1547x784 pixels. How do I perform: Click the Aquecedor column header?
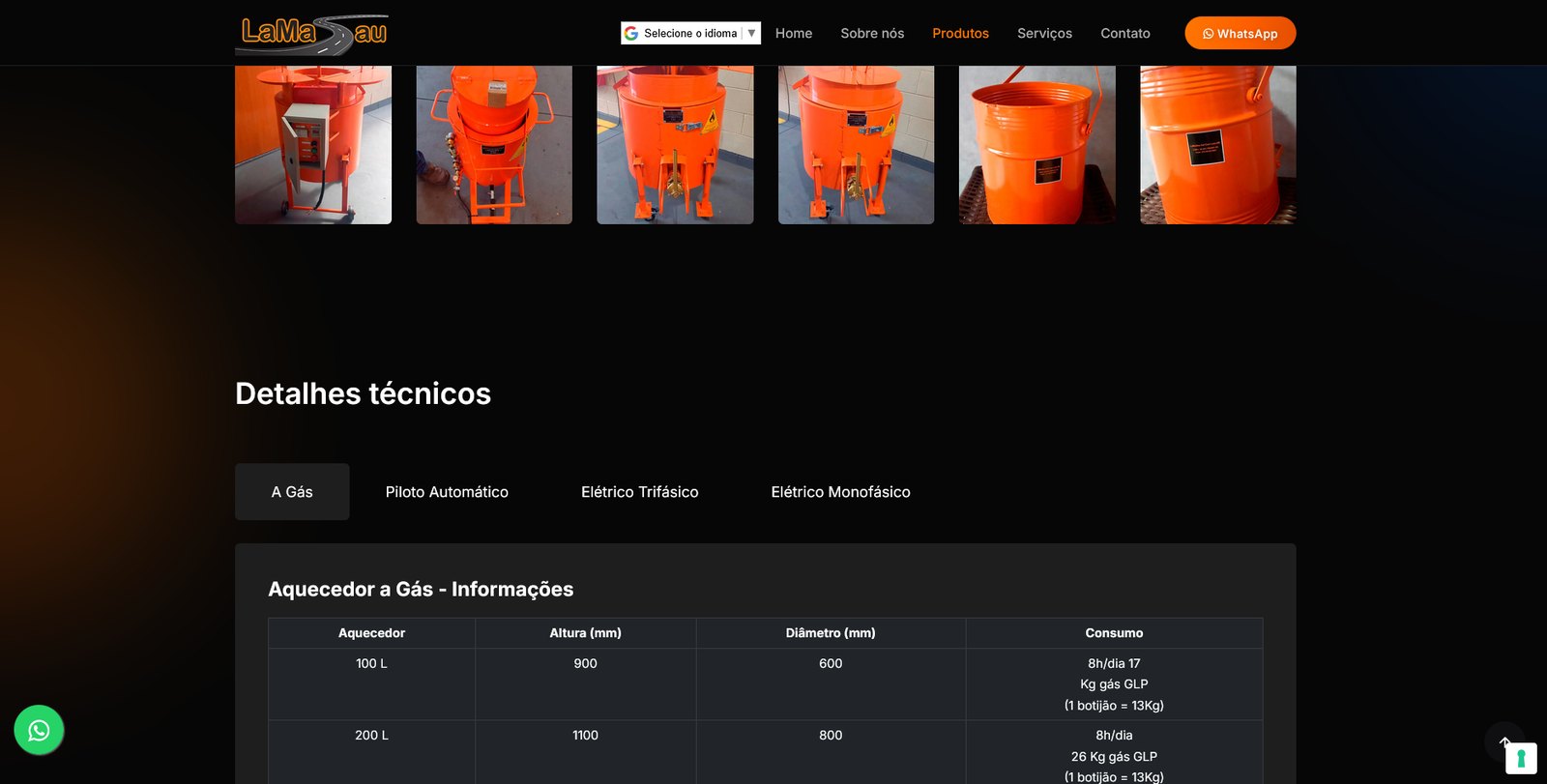[371, 633]
